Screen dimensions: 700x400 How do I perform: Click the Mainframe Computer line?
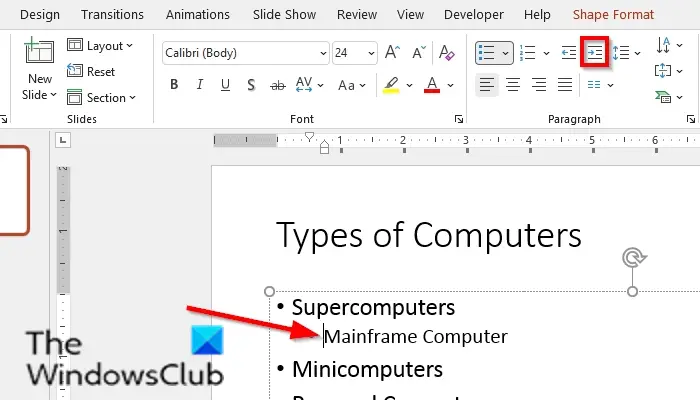tap(416, 337)
